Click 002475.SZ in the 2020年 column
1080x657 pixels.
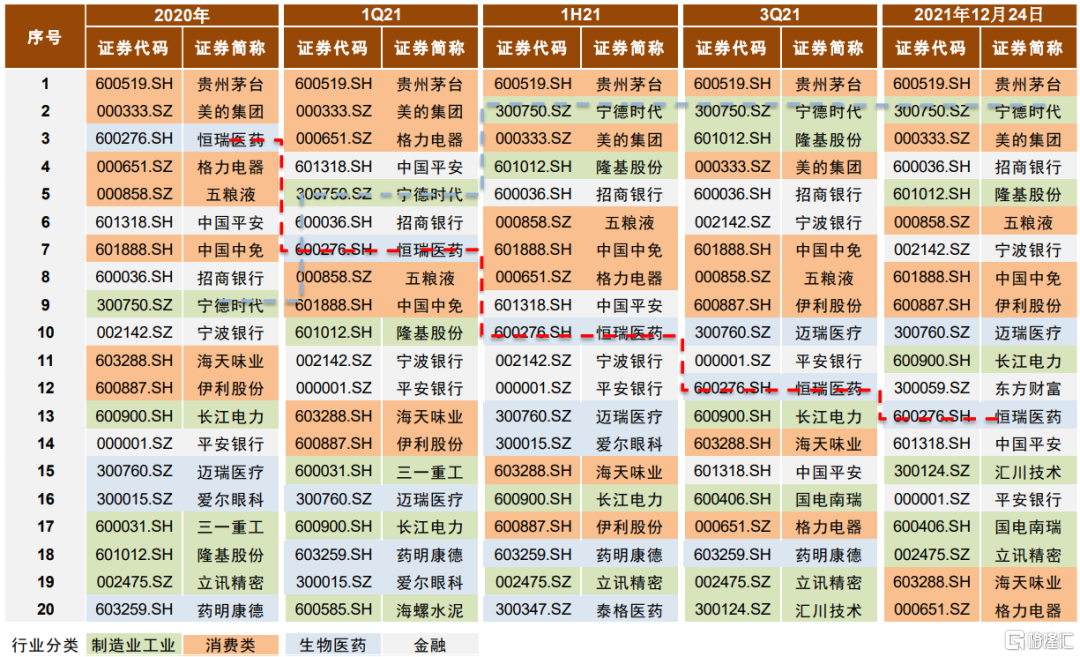coord(134,582)
